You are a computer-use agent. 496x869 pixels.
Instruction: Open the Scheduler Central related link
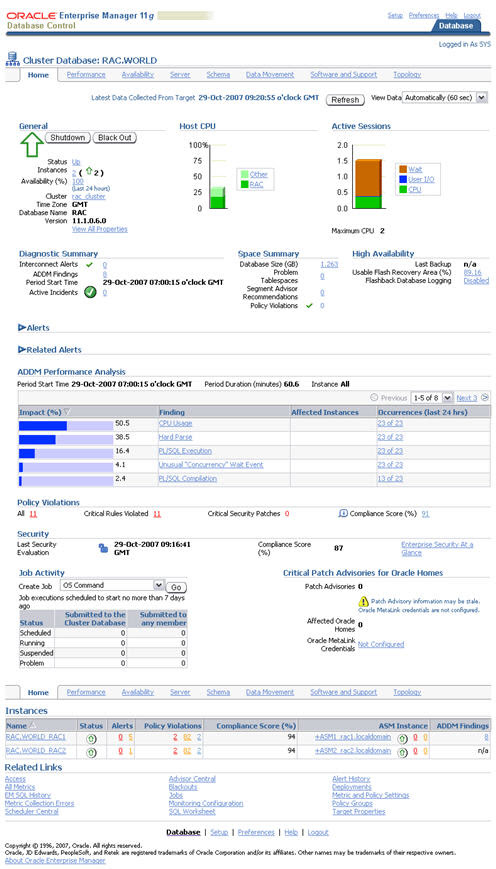pos(32,811)
